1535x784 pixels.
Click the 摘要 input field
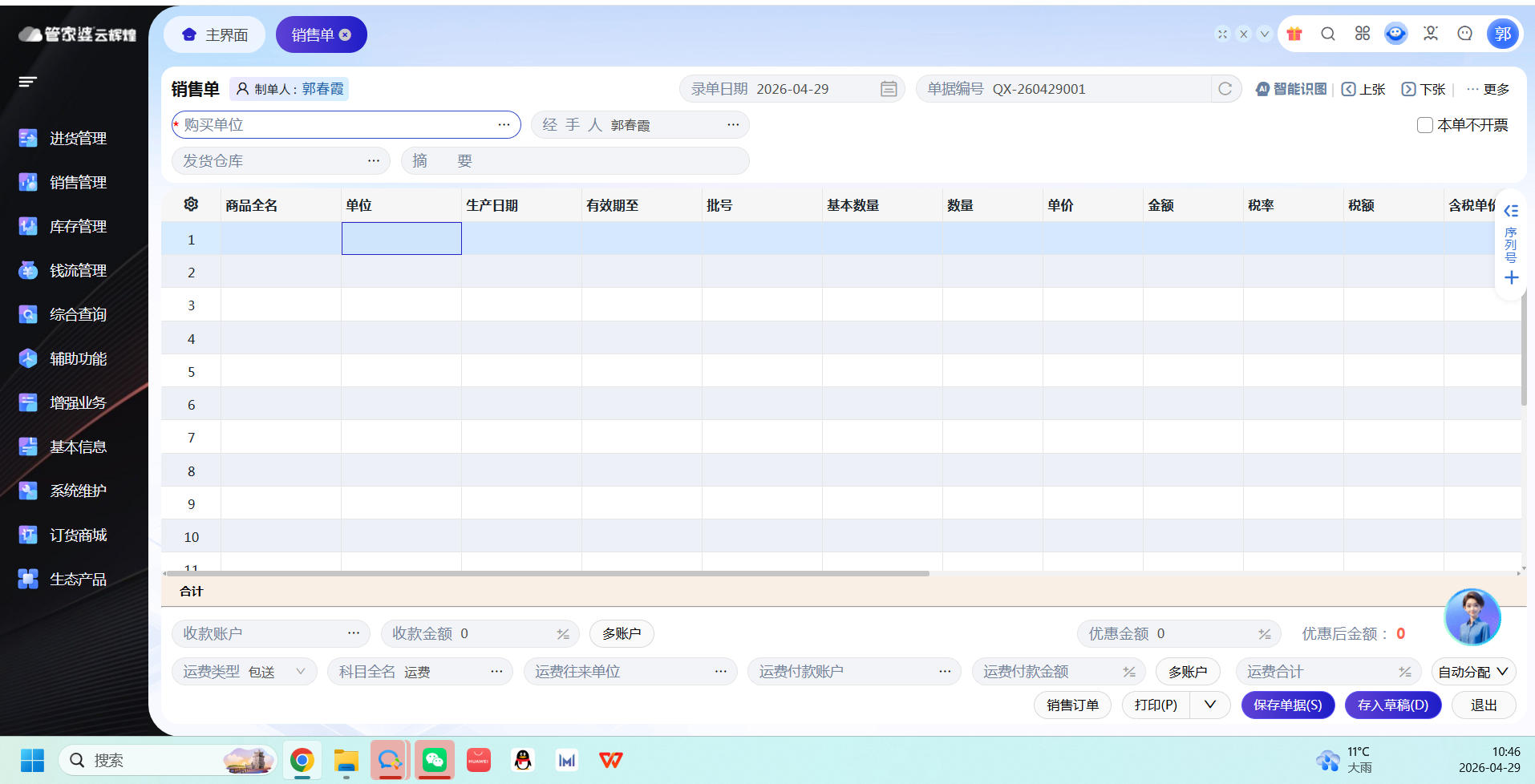575,160
